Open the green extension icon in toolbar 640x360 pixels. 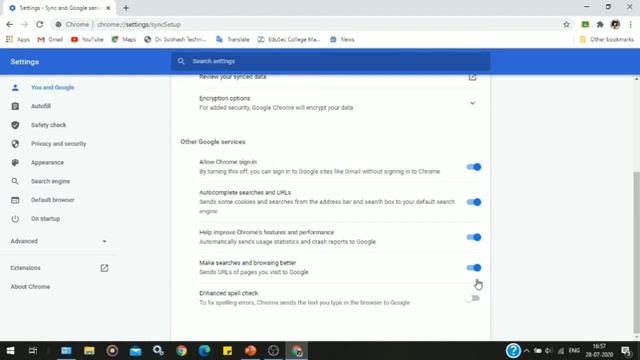click(585, 24)
